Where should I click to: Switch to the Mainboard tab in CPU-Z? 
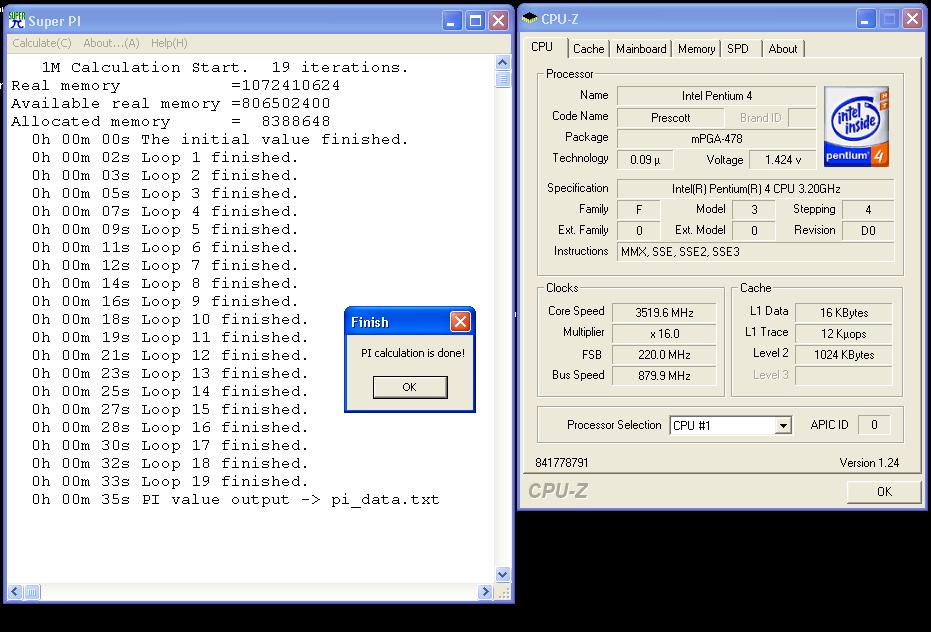641,49
